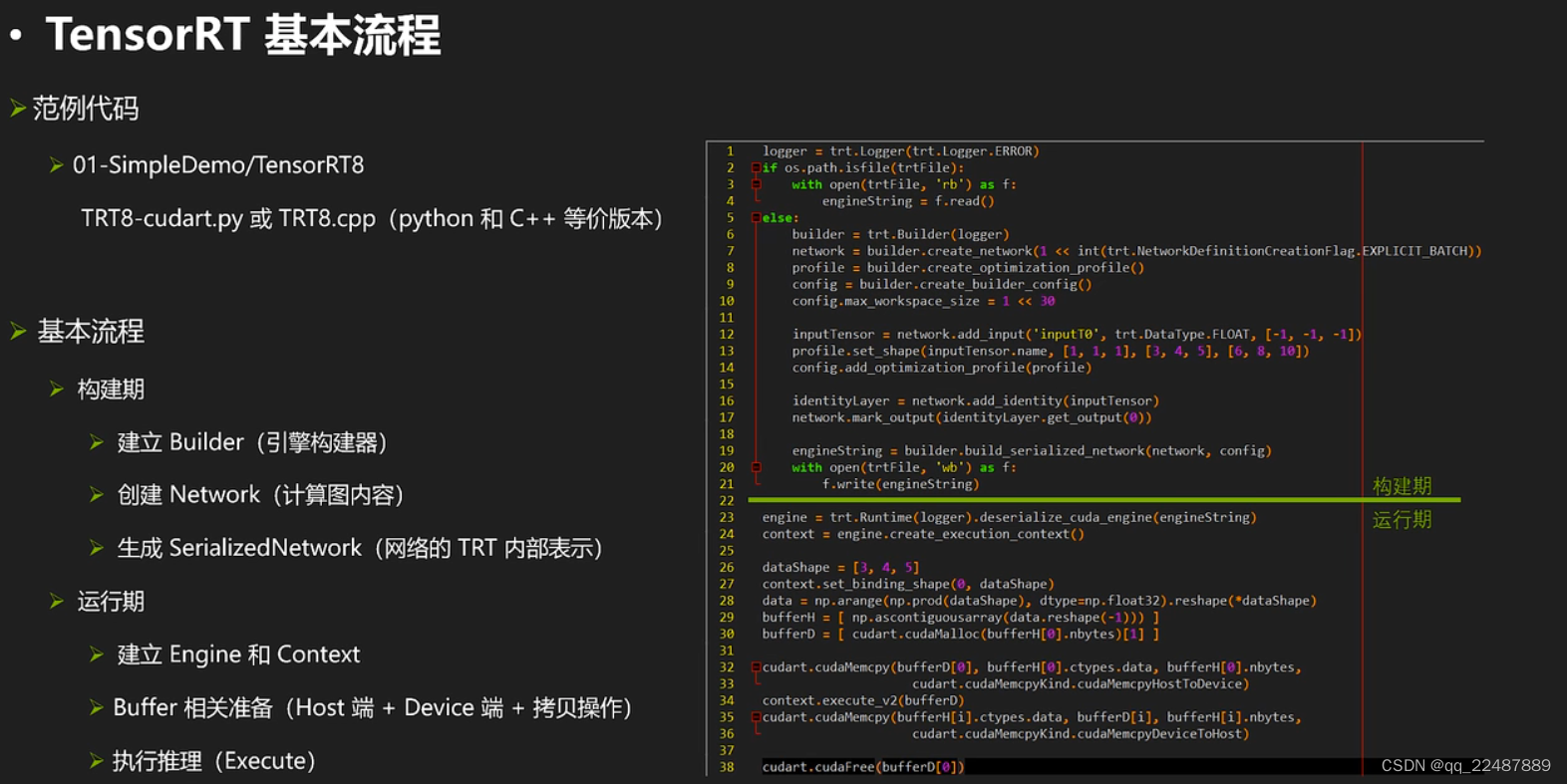
Task: Collapse the fold marker at line 2 'if os.path.isfile'
Action: coord(756,168)
